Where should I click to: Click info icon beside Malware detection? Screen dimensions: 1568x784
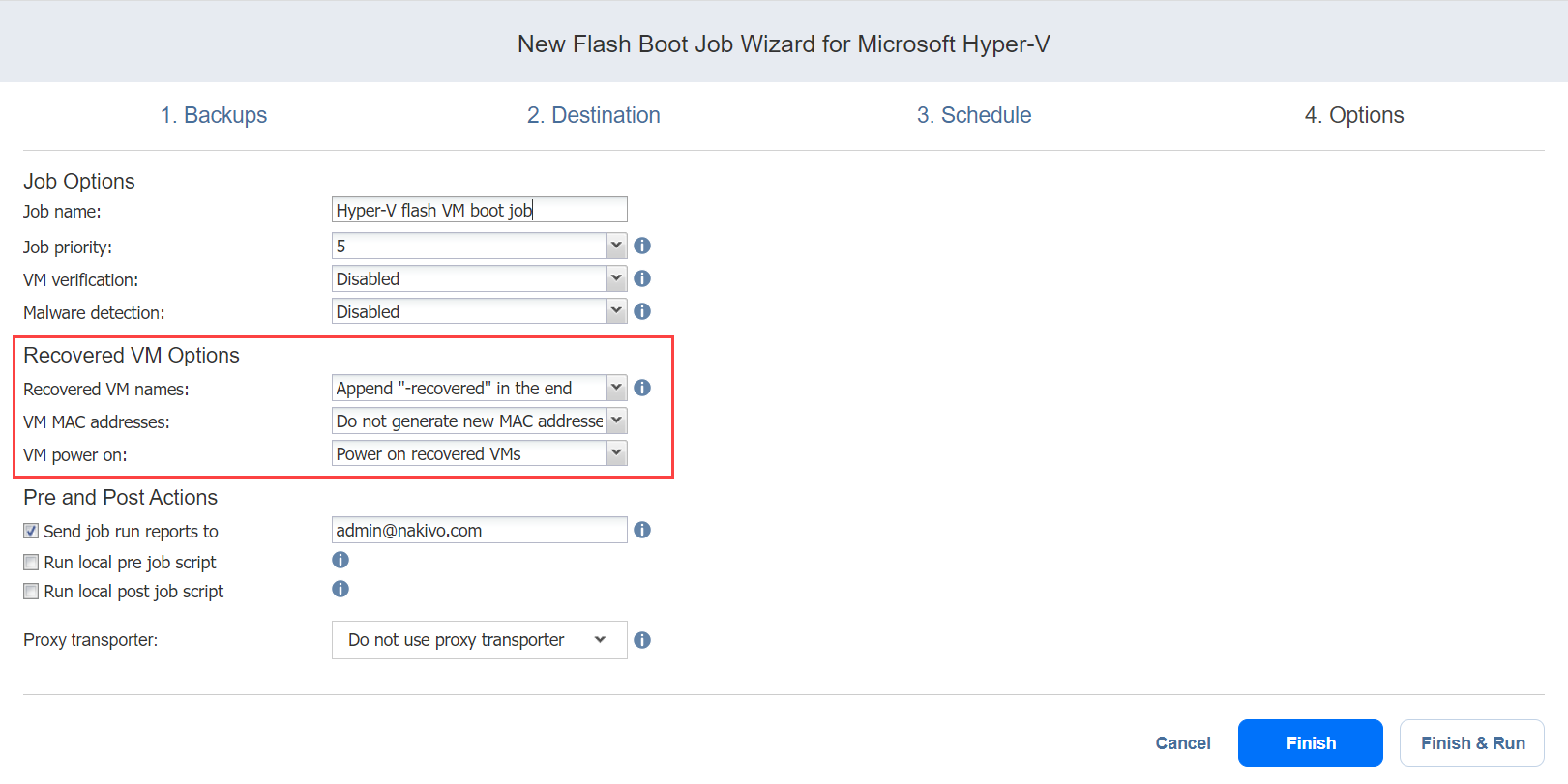tap(642, 312)
